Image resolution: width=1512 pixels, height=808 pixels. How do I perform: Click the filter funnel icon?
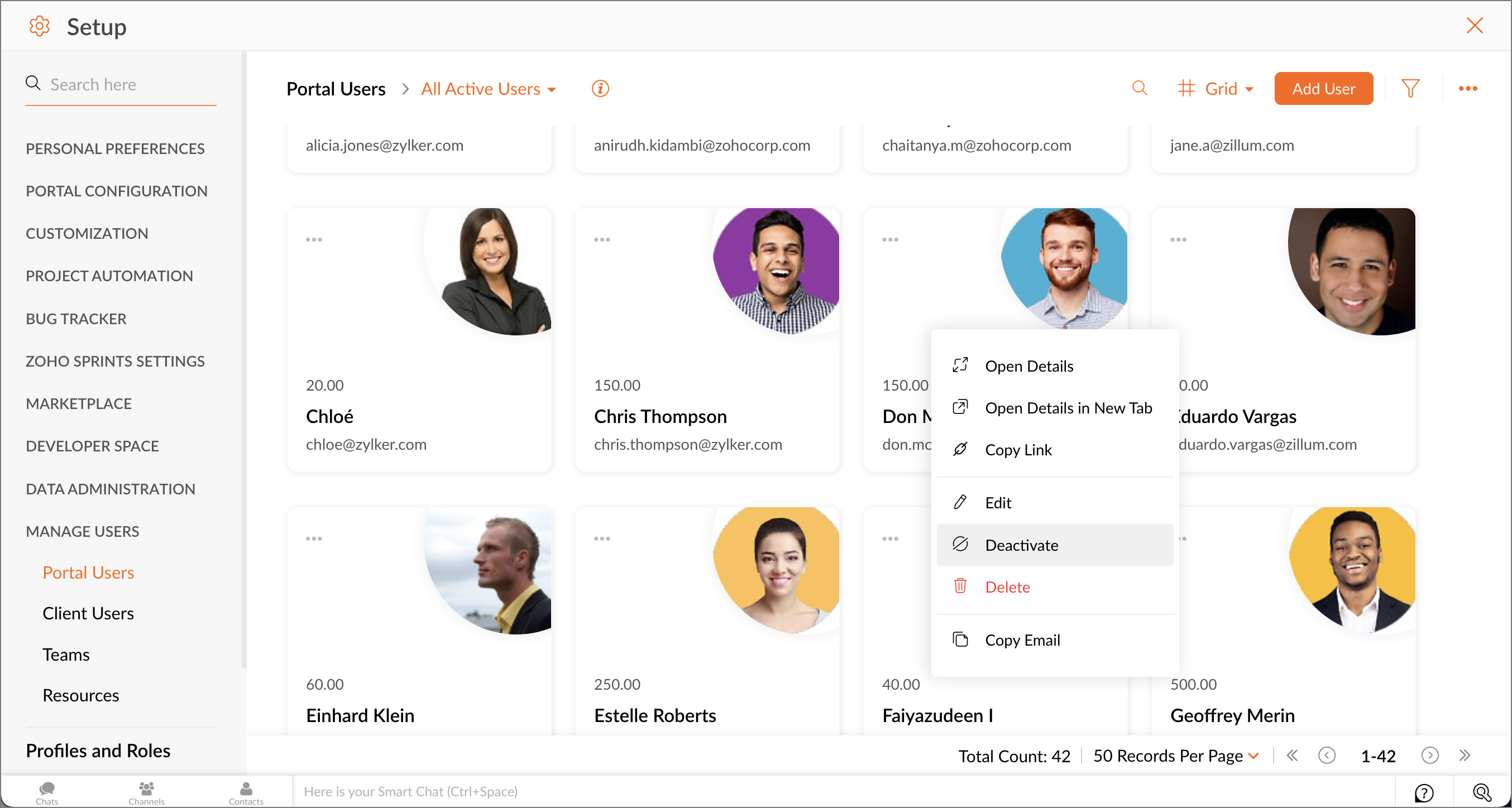click(x=1410, y=89)
